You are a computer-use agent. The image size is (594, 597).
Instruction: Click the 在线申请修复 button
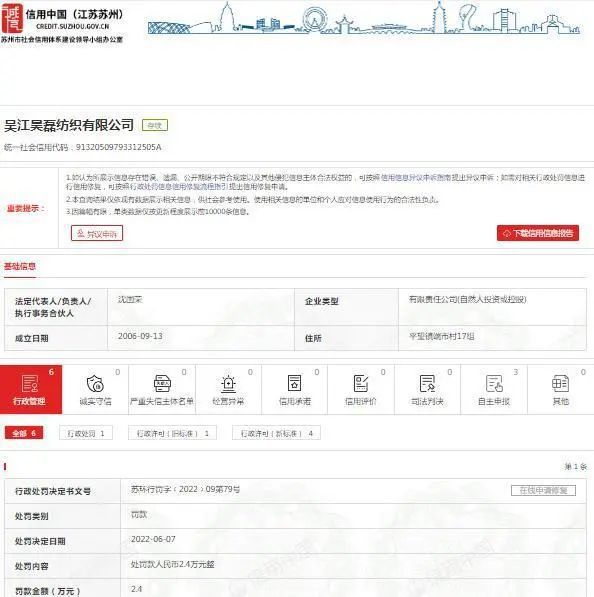[543, 490]
